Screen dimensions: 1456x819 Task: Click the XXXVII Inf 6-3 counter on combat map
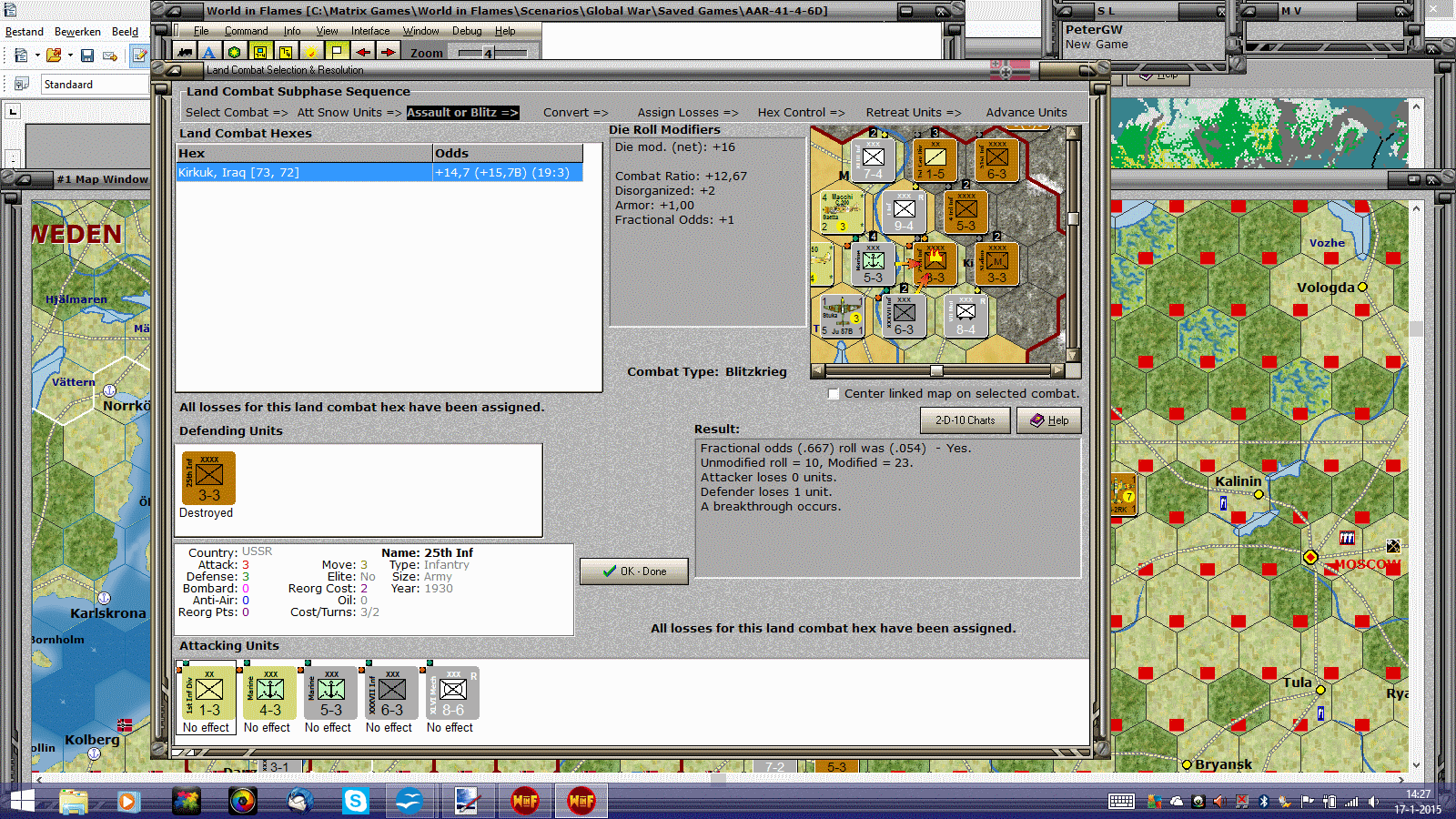pyautogui.click(x=904, y=316)
